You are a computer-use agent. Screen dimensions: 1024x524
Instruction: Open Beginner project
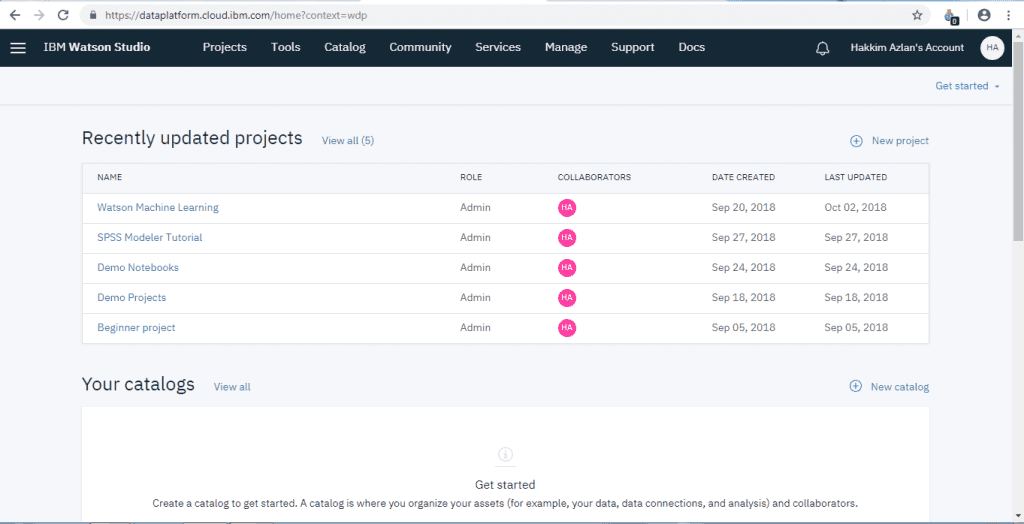136,328
